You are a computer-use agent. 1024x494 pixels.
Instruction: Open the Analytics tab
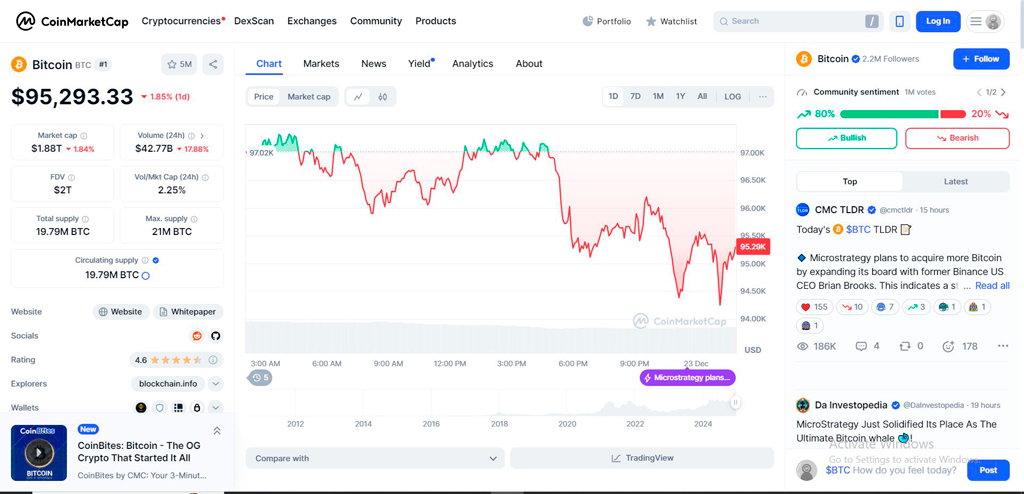tap(473, 64)
